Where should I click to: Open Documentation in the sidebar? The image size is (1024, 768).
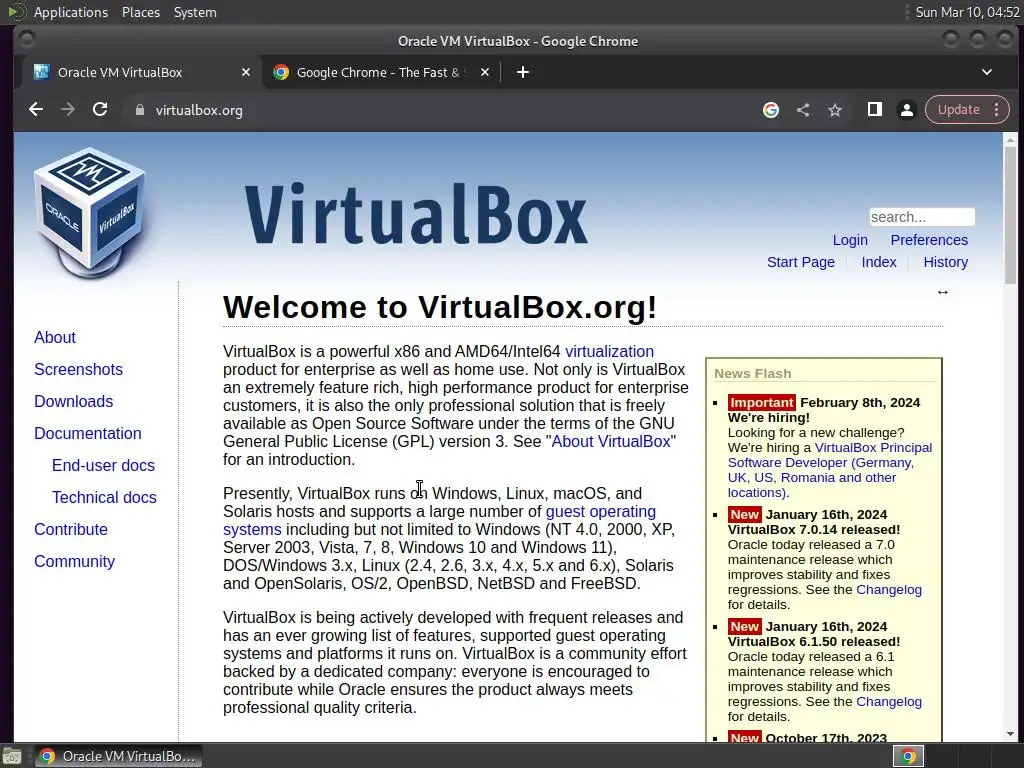click(x=88, y=434)
